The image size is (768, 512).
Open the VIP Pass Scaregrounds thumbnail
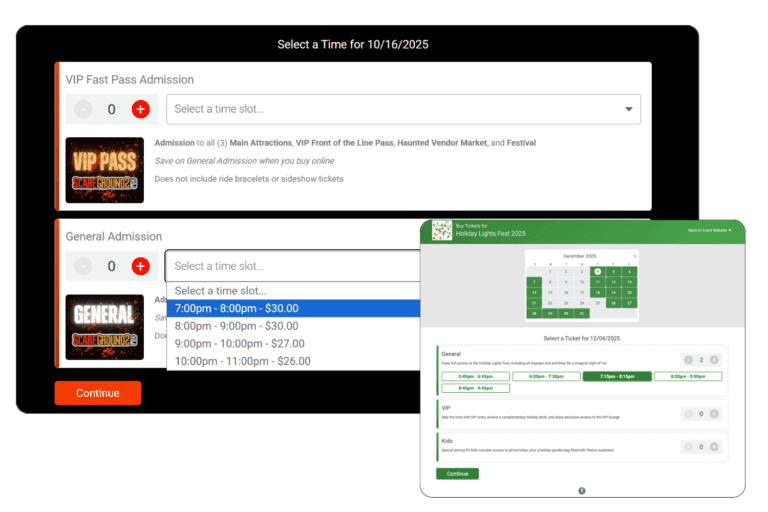(104, 170)
